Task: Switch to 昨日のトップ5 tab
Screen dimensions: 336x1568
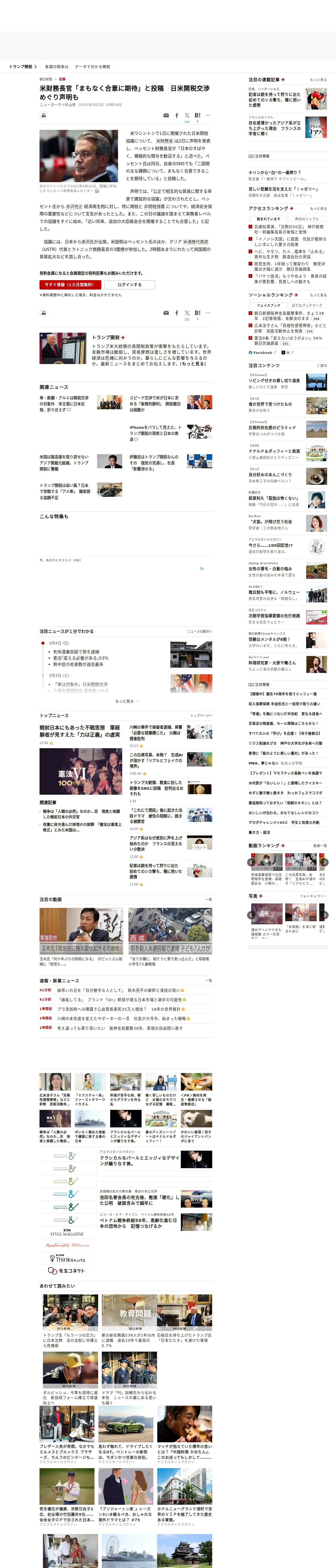Action: pyautogui.click(x=307, y=219)
